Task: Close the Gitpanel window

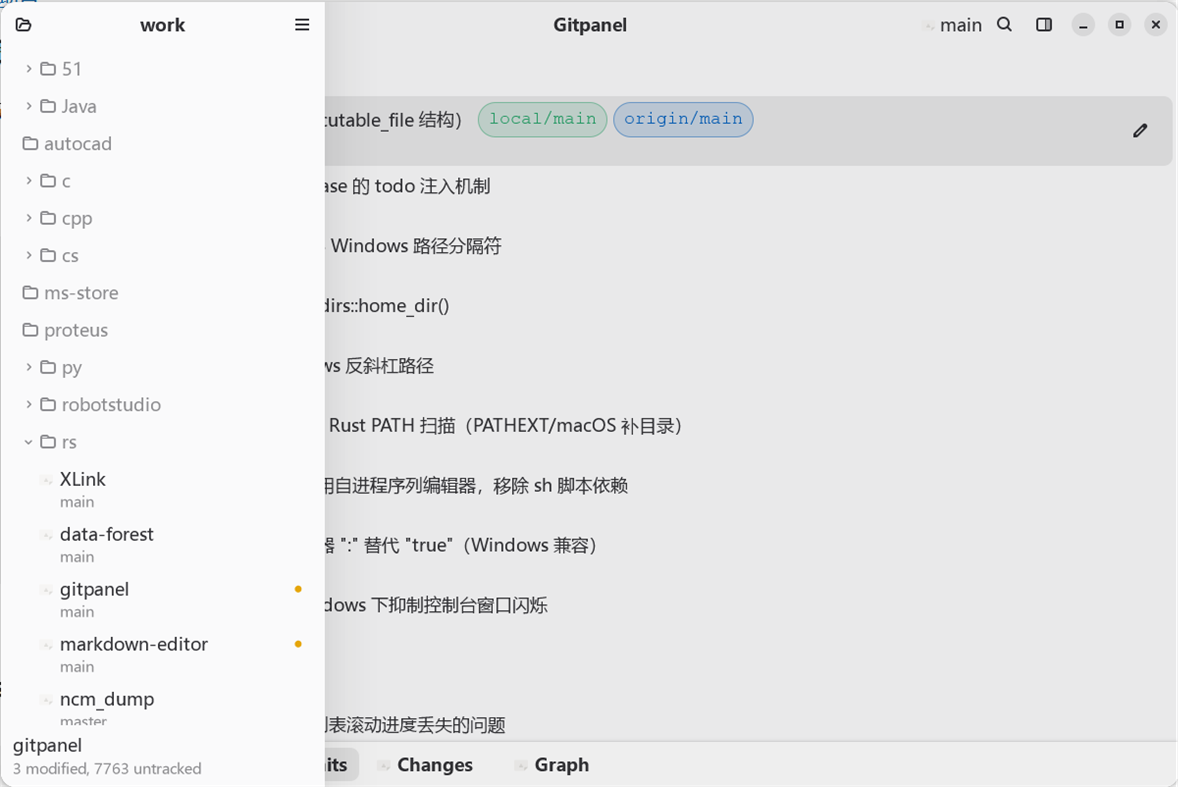Action: pos(1155,25)
